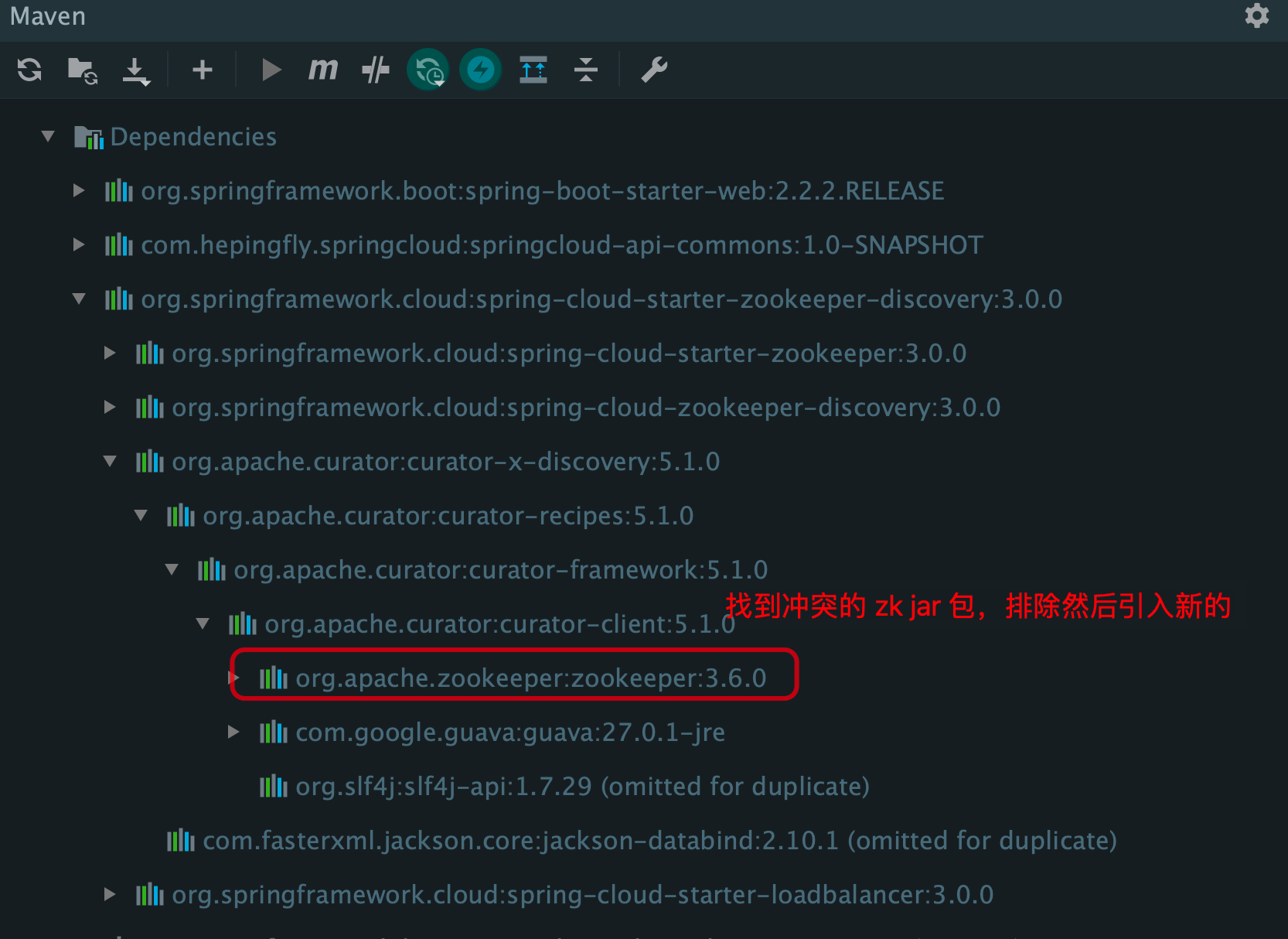Click Download Sources and Documentation icon
This screenshot has width=1288, height=939.
tap(136, 71)
